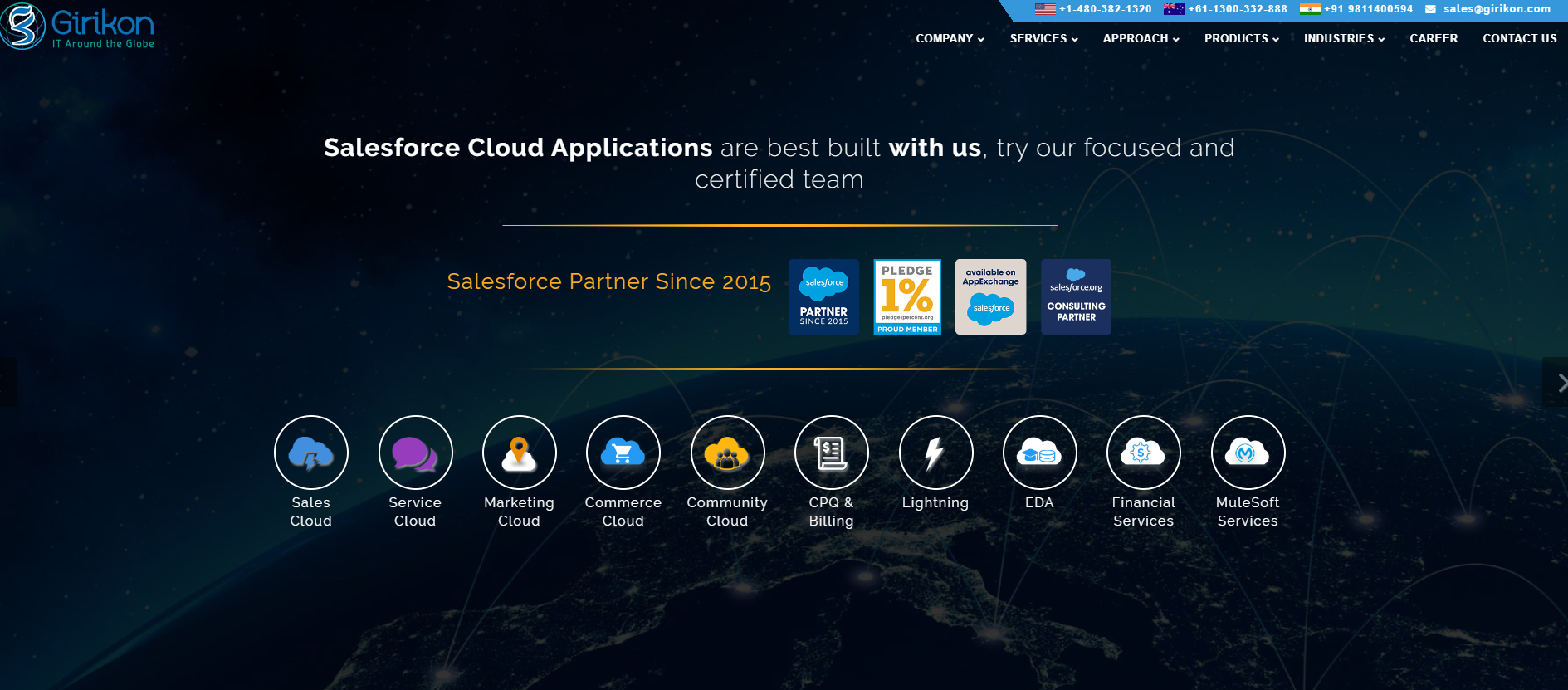Expand the Industries dropdown menu
Screen dimensions: 1568x690
(1344, 38)
